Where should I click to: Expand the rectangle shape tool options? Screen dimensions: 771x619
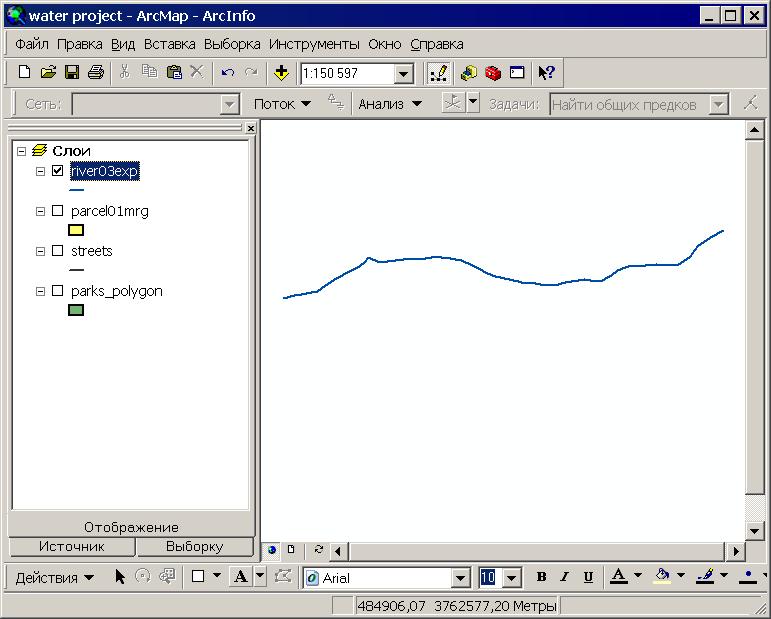(x=217, y=576)
